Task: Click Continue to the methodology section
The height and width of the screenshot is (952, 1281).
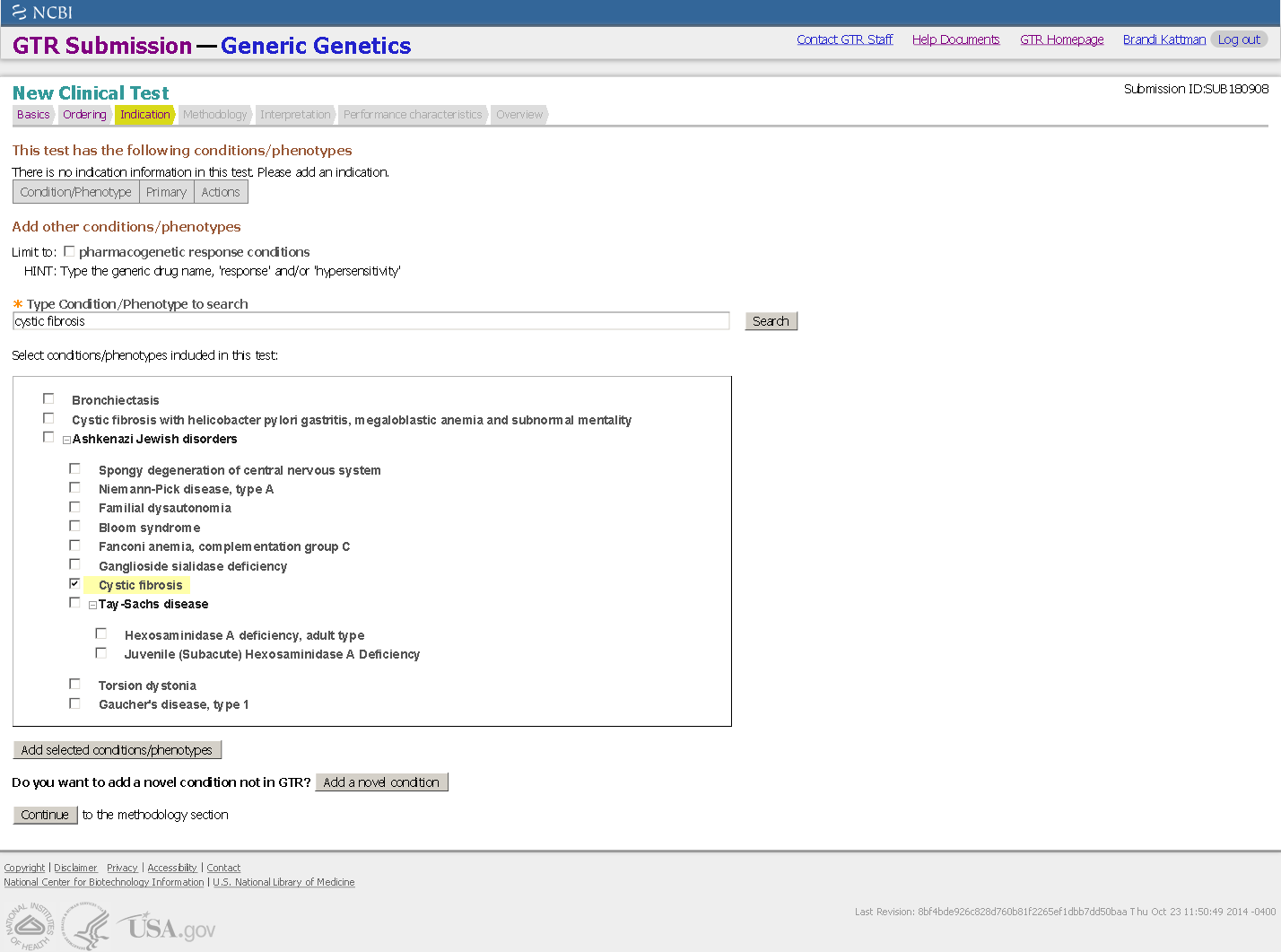Action: 45,815
